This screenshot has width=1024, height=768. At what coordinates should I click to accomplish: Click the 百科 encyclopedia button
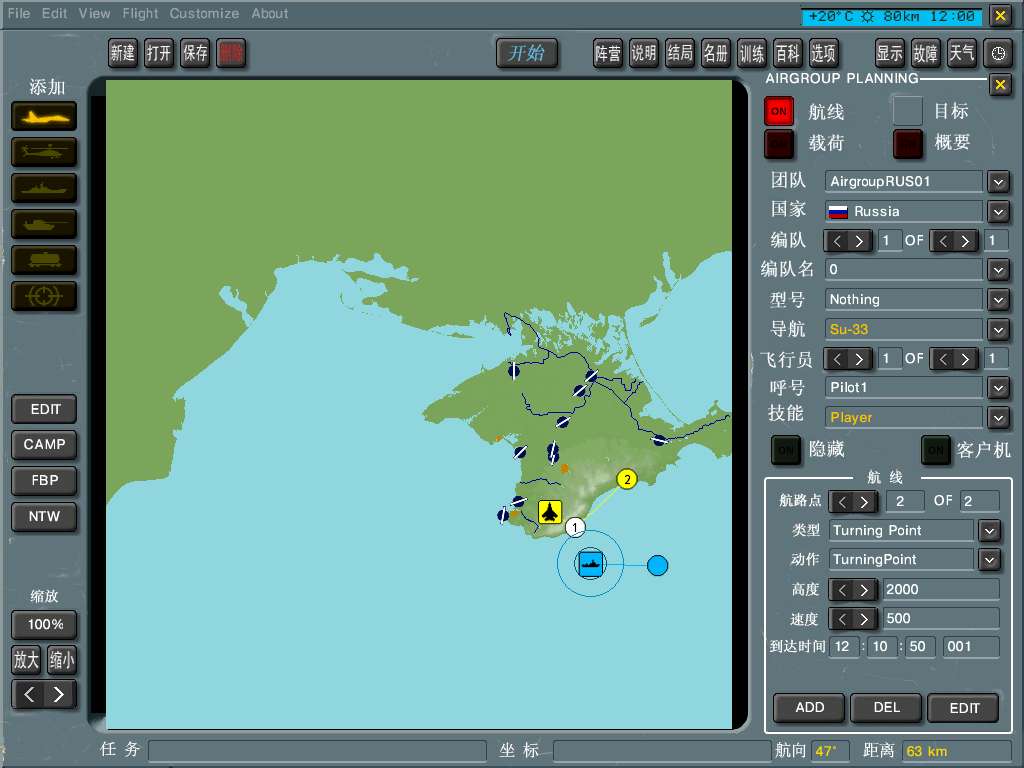coord(788,54)
